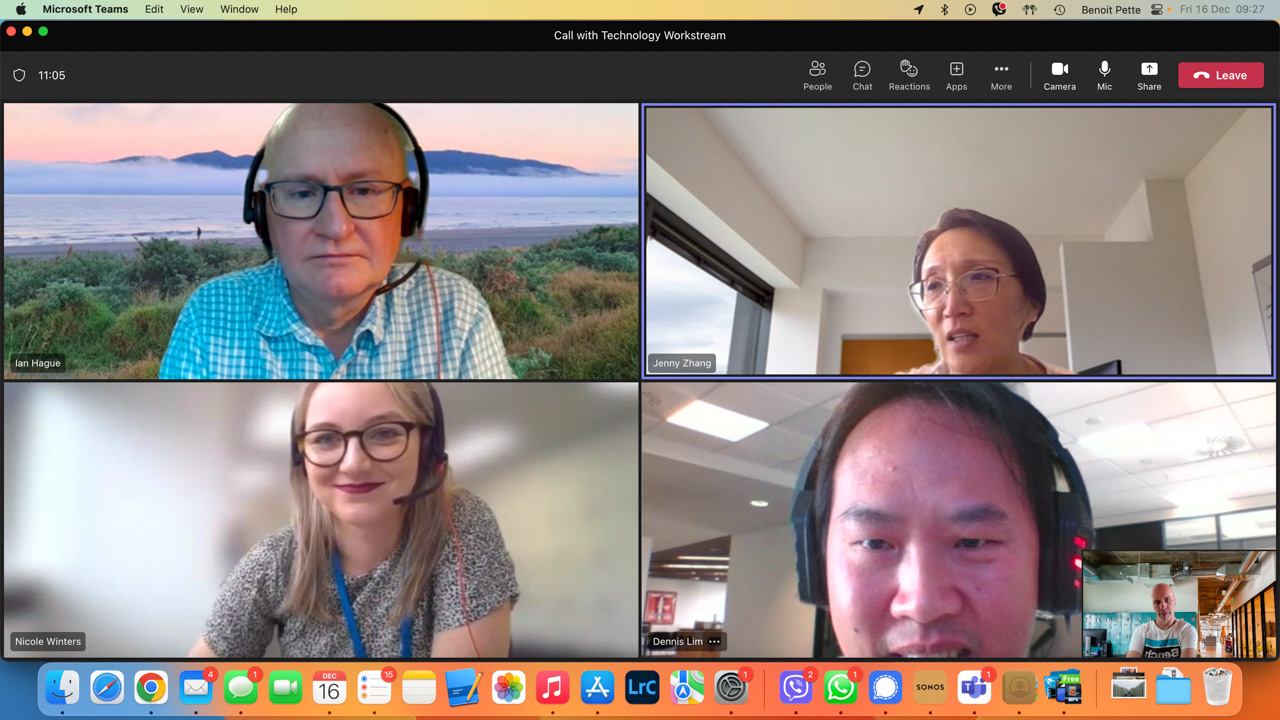Click the Share screen icon
The image size is (1280, 720).
(1149, 75)
